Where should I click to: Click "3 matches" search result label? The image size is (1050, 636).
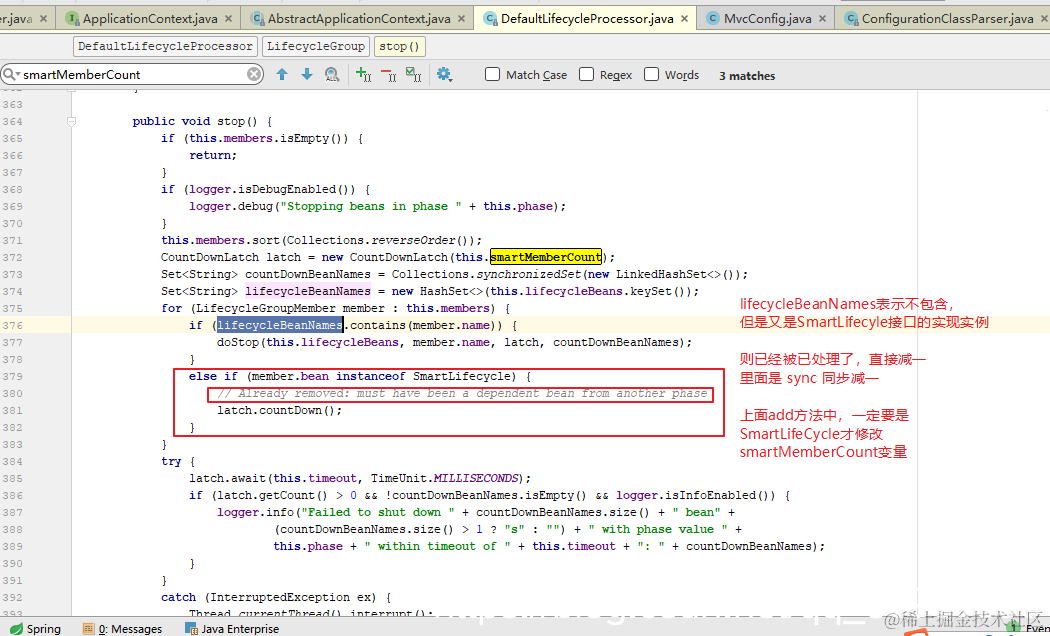click(x=747, y=76)
